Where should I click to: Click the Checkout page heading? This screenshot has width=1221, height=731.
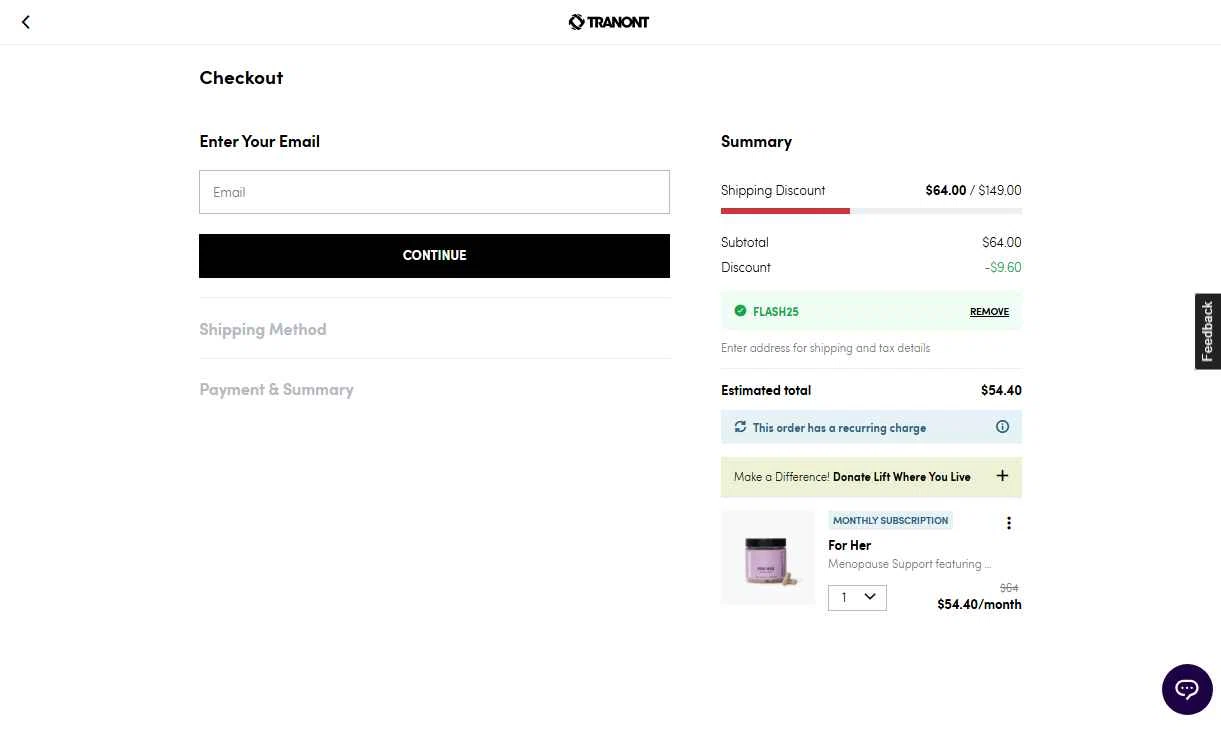(241, 77)
